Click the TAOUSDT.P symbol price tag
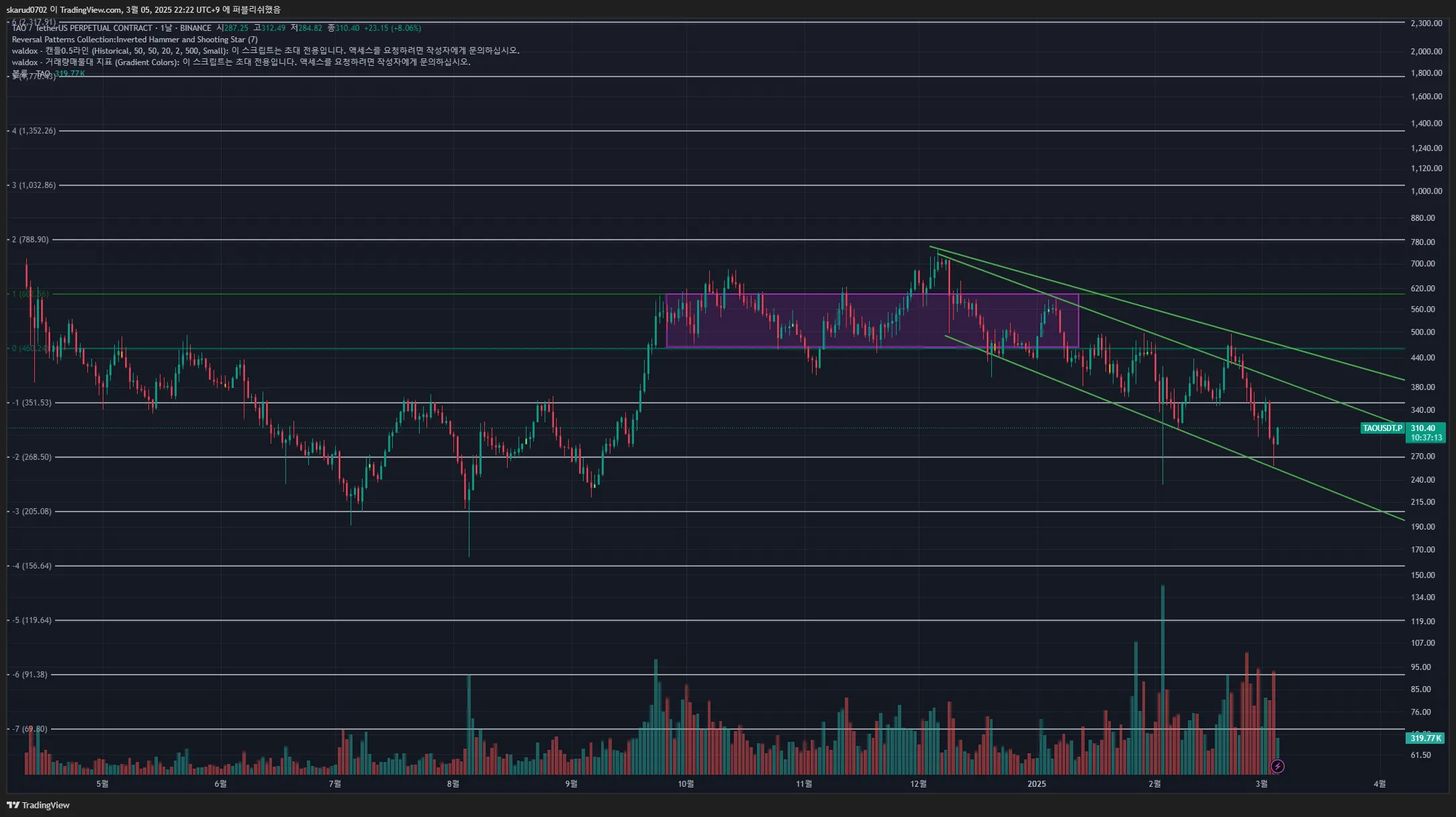The image size is (1456, 817). (1382, 428)
